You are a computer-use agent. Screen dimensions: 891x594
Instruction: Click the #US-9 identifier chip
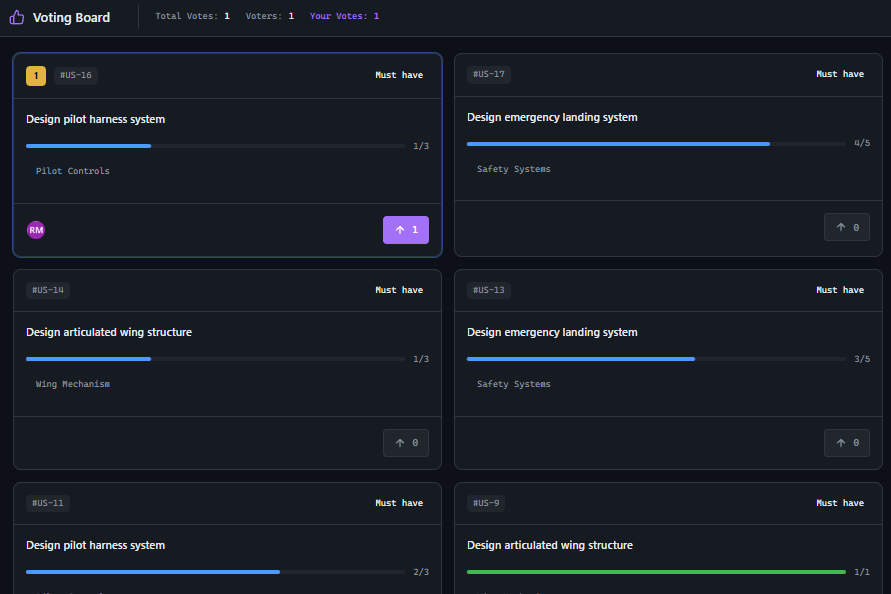pyautogui.click(x=486, y=503)
